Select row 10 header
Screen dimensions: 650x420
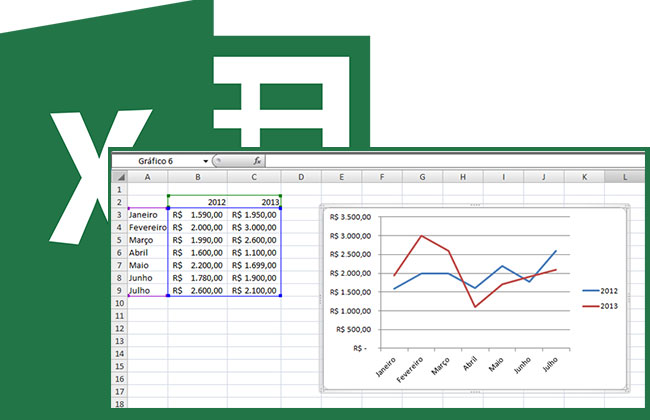point(119,303)
